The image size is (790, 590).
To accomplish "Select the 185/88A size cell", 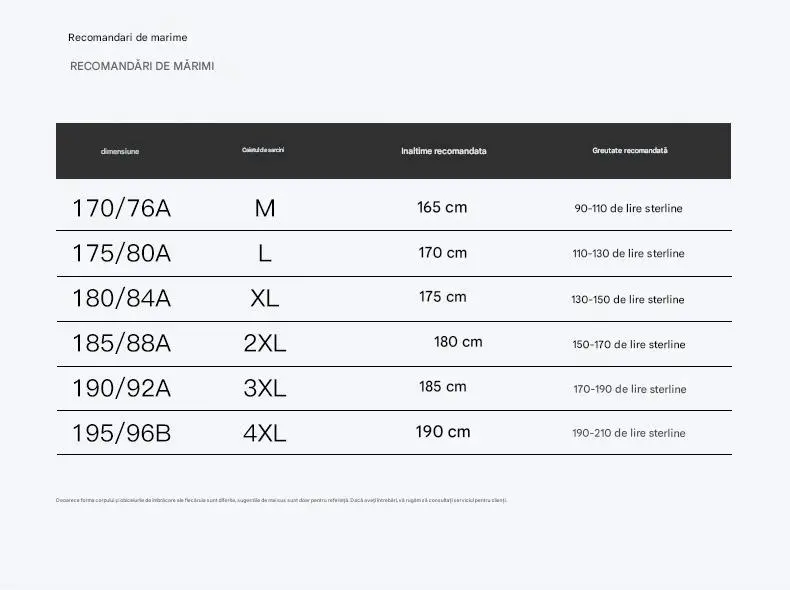I will point(121,343).
